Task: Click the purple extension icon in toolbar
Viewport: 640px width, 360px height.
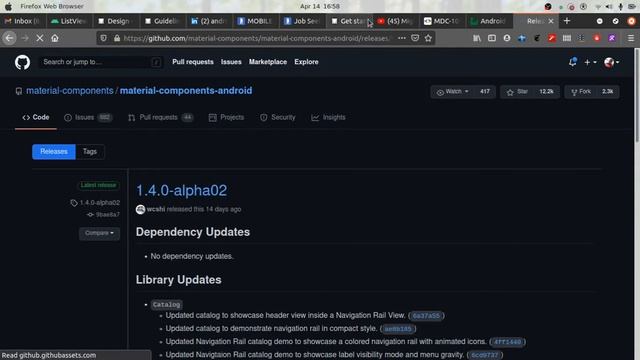Action: pos(612,38)
